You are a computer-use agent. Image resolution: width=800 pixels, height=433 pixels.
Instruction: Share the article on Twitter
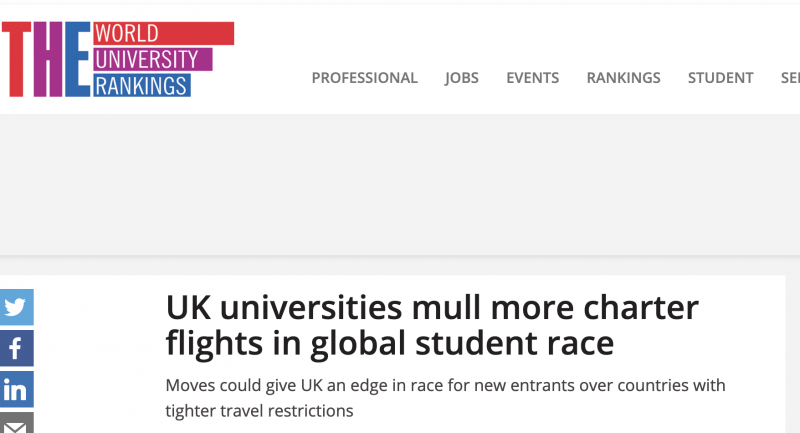tap(16, 307)
